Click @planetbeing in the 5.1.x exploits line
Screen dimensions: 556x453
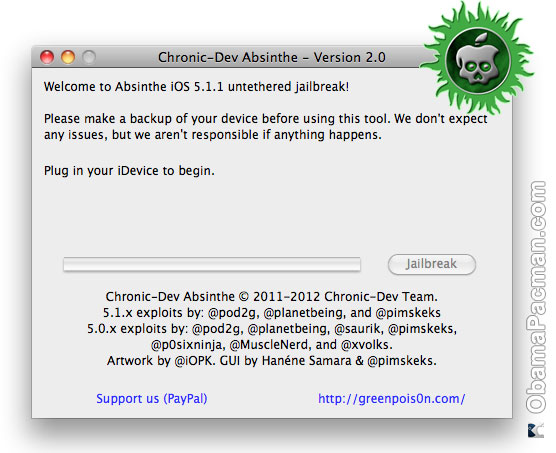pyautogui.click(x=304, y=313)
